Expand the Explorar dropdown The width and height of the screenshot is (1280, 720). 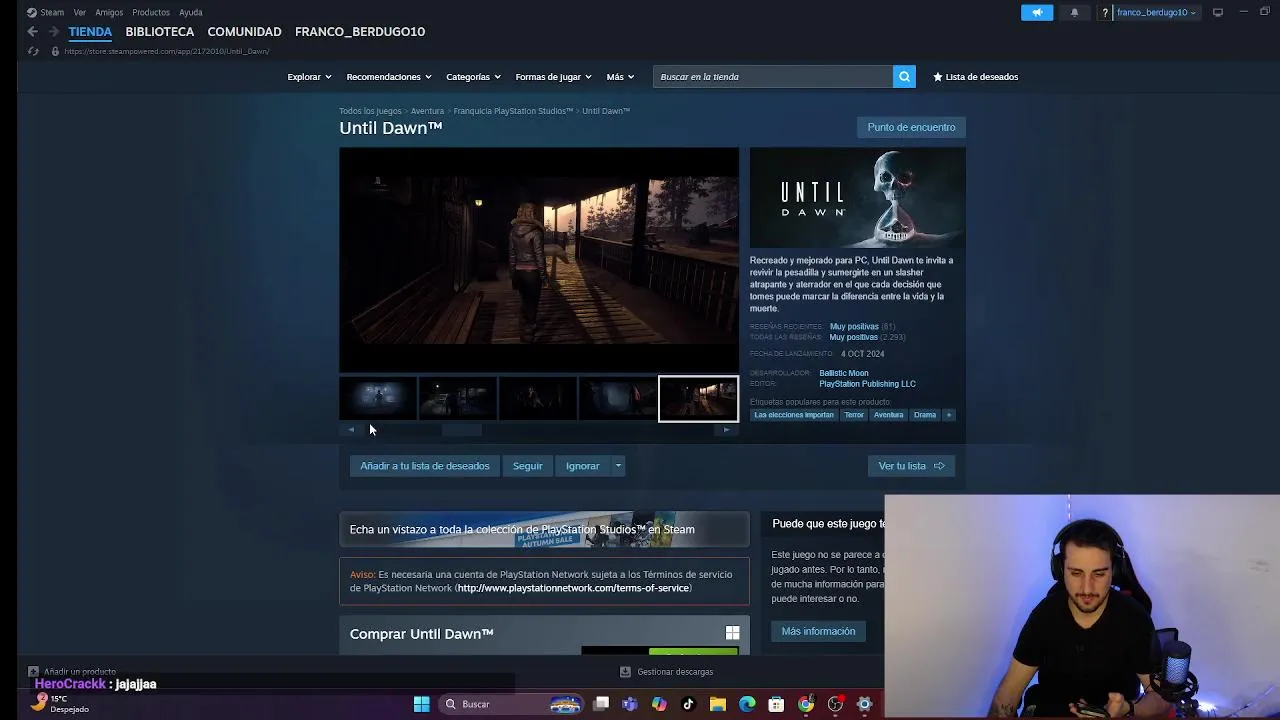pyautogui.click(x=309, y=77)
